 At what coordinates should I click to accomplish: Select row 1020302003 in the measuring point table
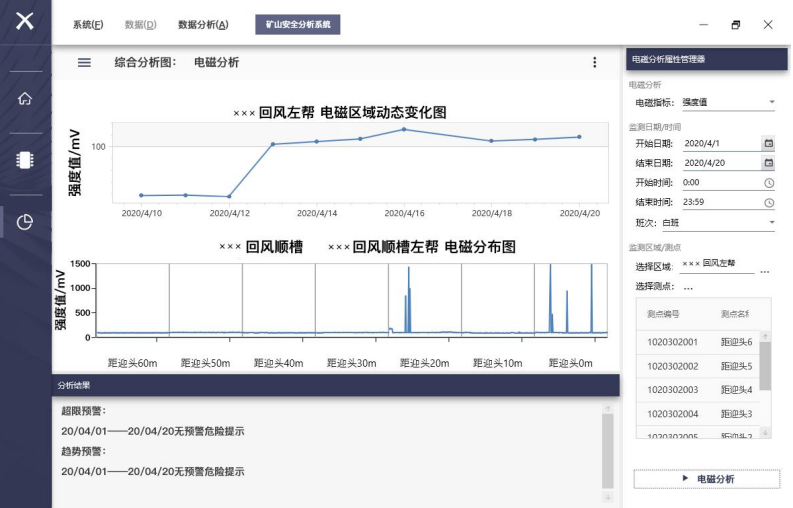coord(672,389)
